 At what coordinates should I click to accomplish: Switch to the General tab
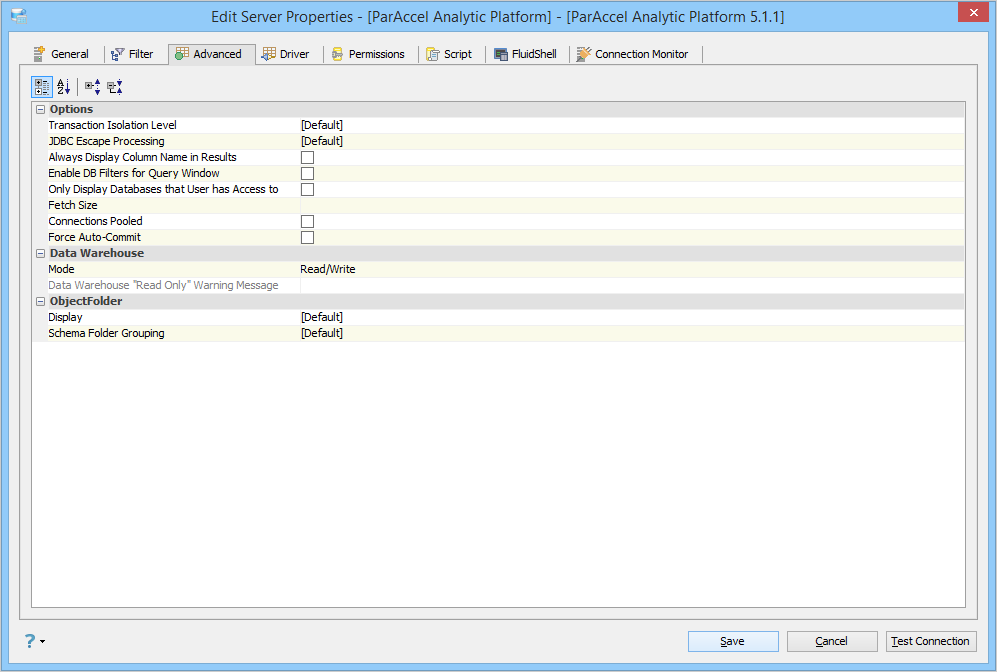pyautogui.click(x=62, y=54)
